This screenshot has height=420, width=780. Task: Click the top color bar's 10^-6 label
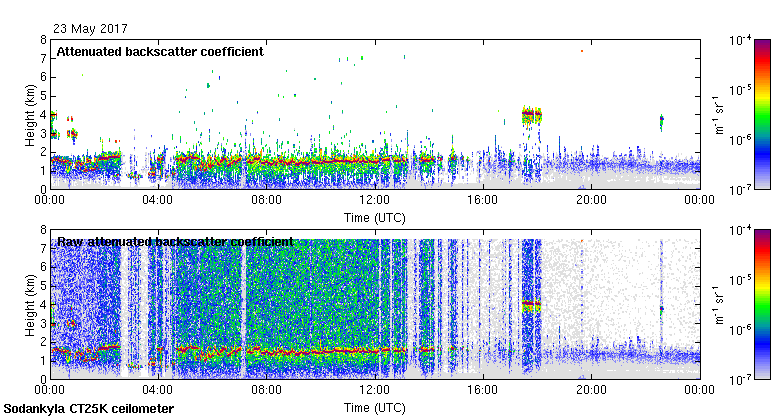click(740, 140)
